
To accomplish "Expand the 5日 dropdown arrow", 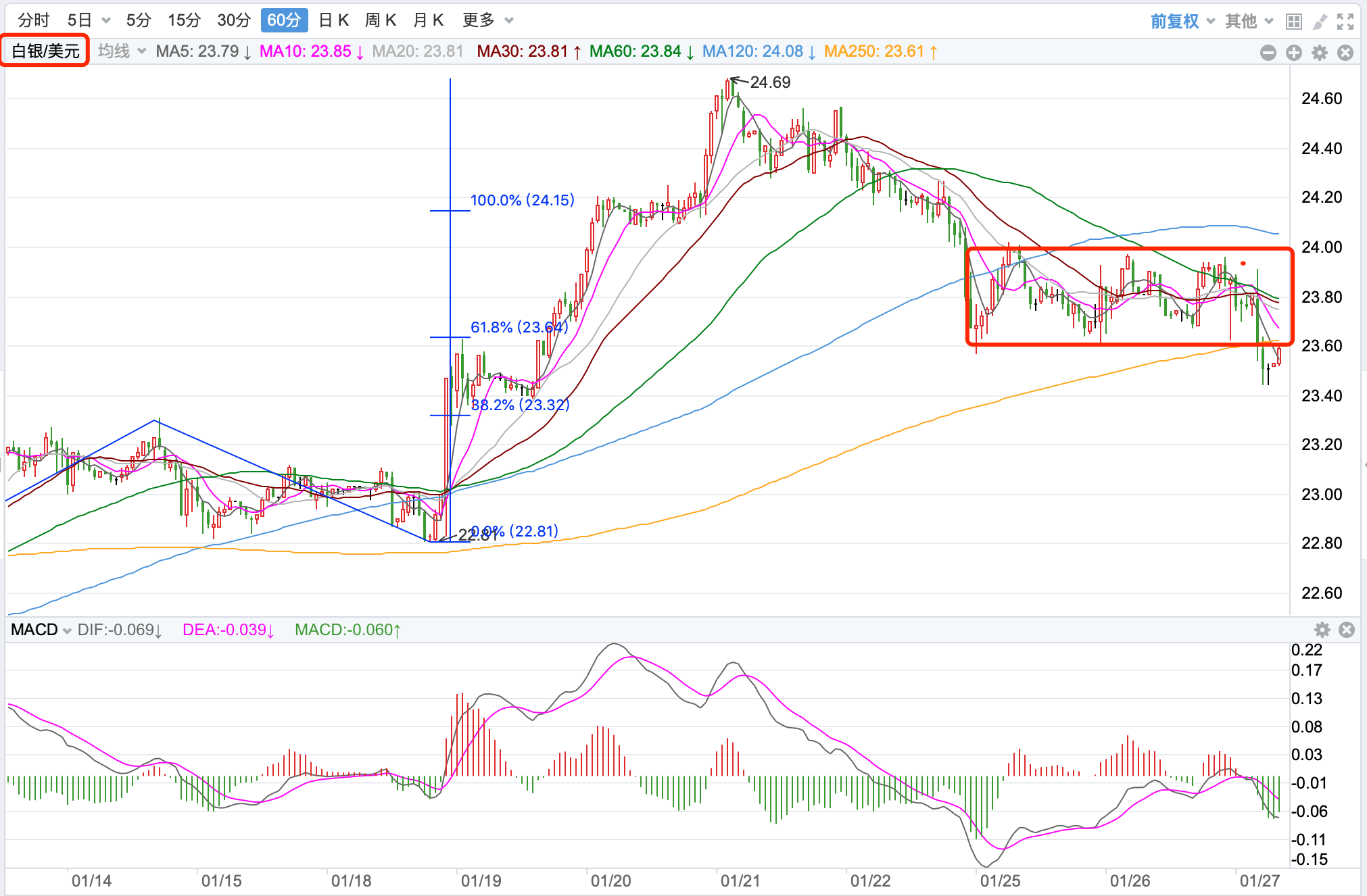I will coord(106,21).
